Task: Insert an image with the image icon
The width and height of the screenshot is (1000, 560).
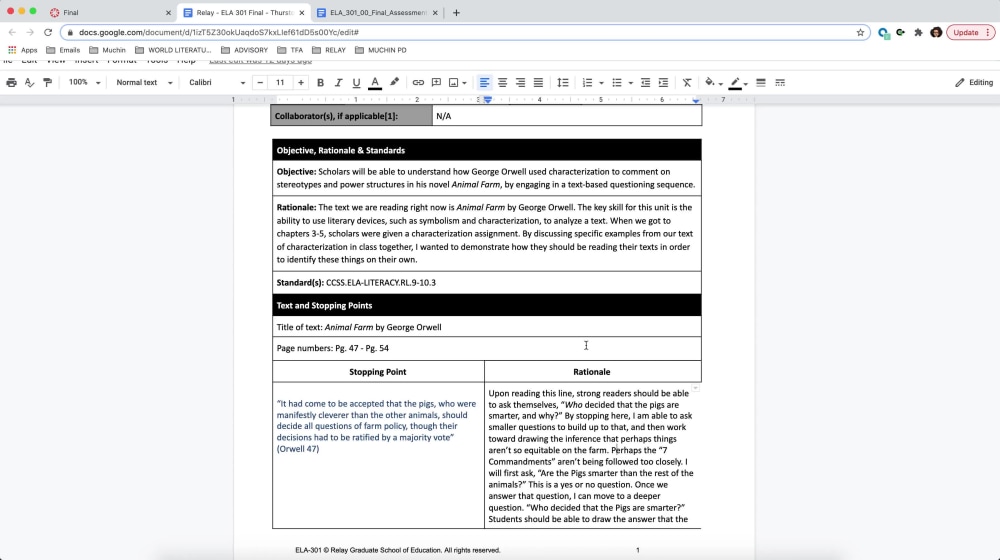Action: click(453, 82)
